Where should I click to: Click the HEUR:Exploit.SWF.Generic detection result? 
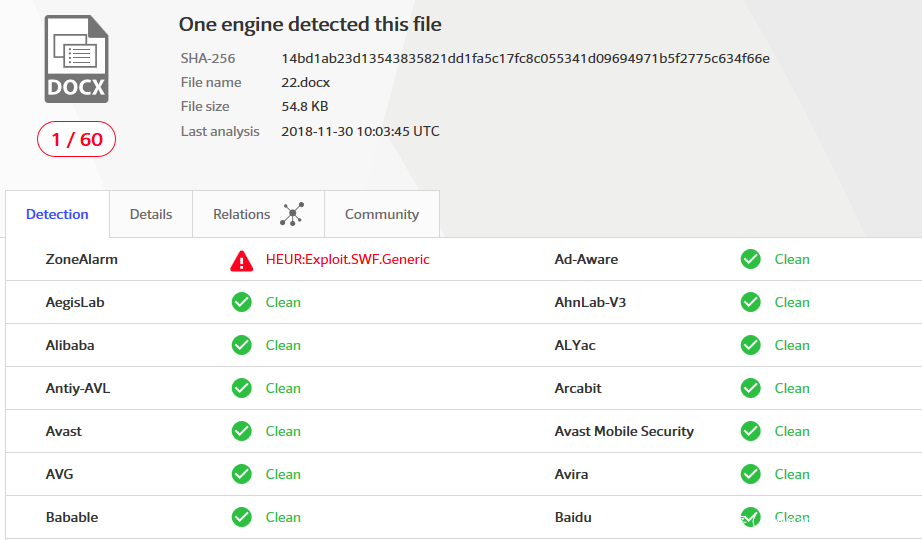347,259
